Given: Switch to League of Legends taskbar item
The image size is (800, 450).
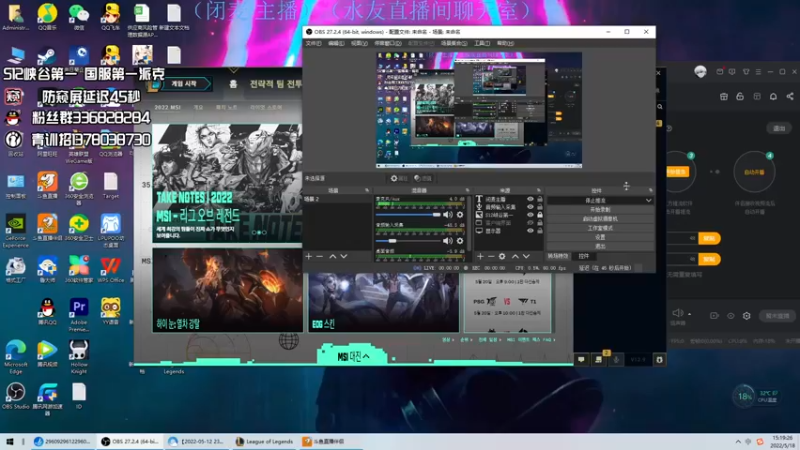Looking at the screenshot, I should point(264,441).
